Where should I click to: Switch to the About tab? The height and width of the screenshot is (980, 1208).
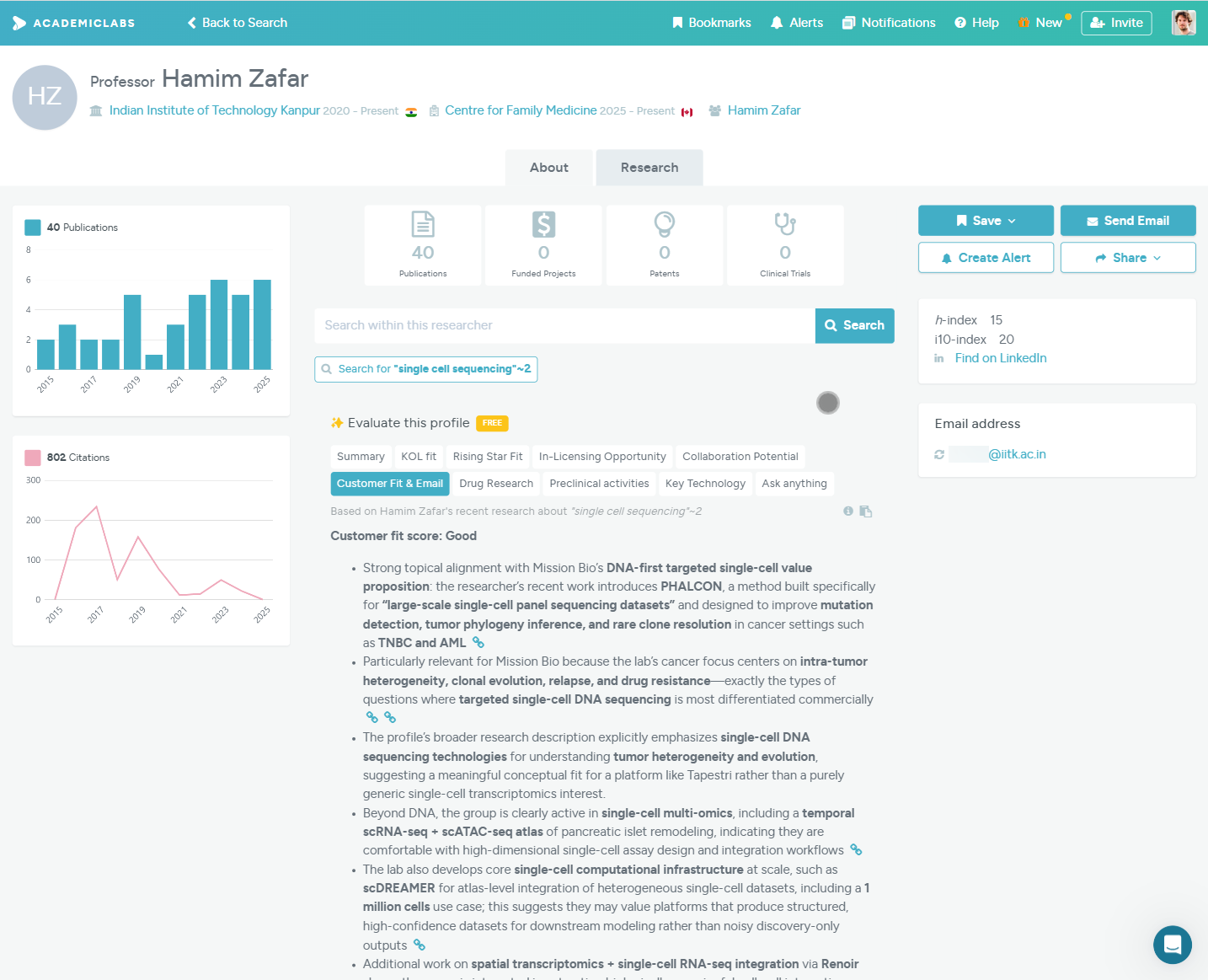pyautogui.click(x=549, y=168)
